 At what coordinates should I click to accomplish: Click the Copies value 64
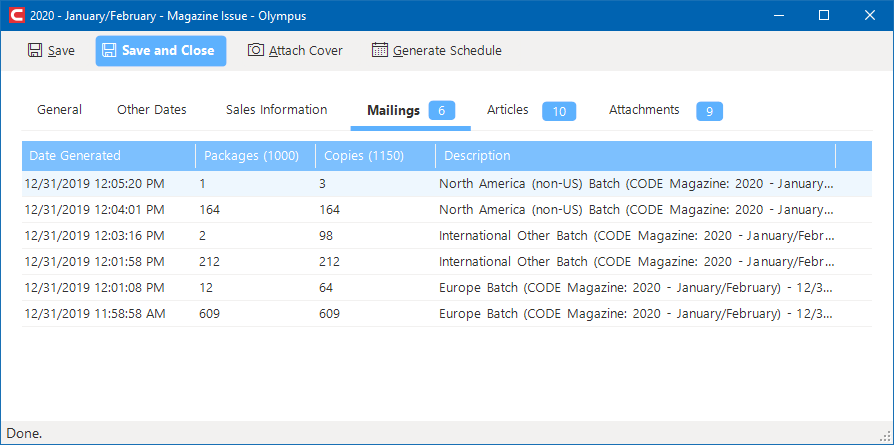pos(326,288)
